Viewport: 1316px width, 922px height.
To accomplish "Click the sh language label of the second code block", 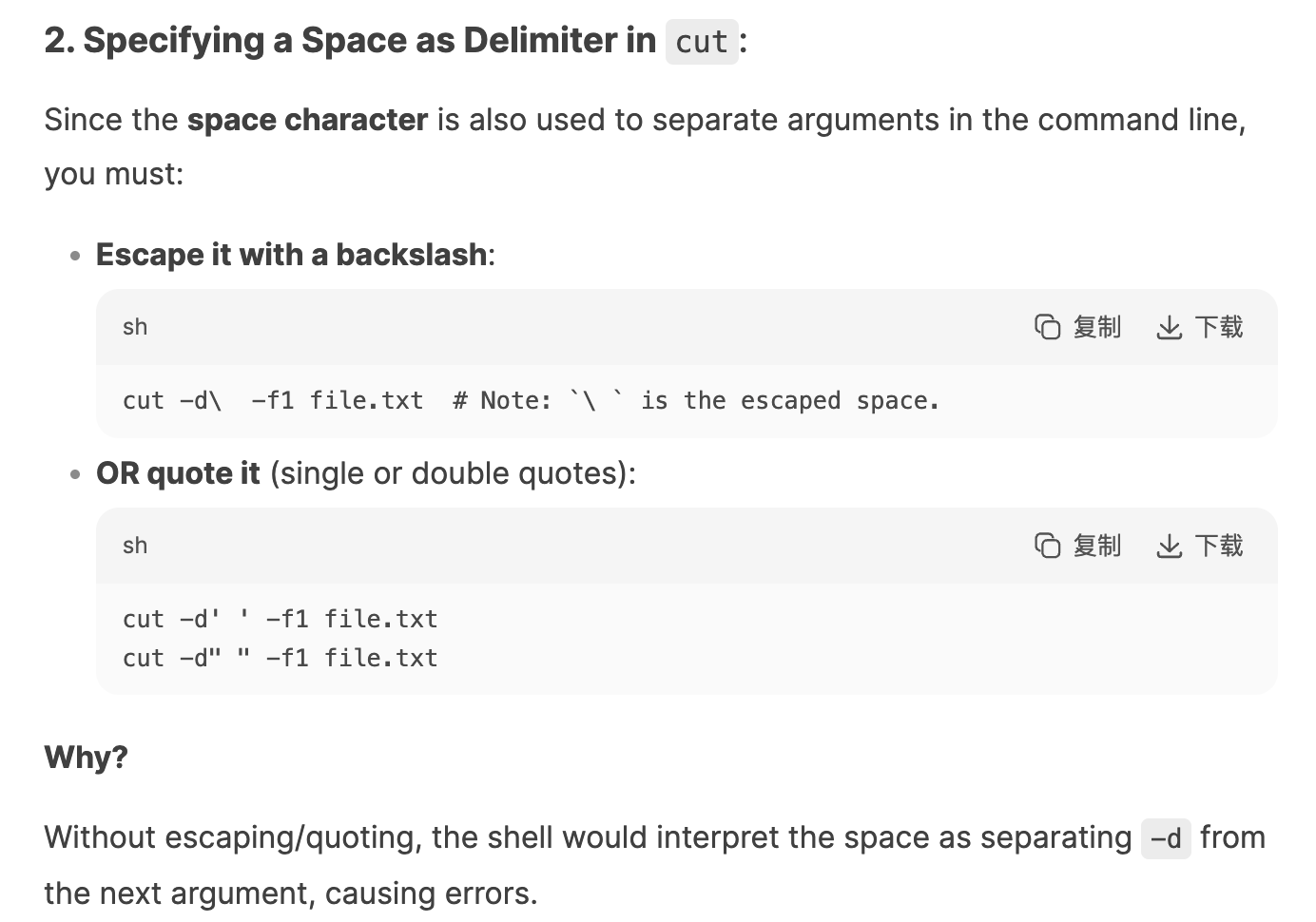I will pos(135,546).
